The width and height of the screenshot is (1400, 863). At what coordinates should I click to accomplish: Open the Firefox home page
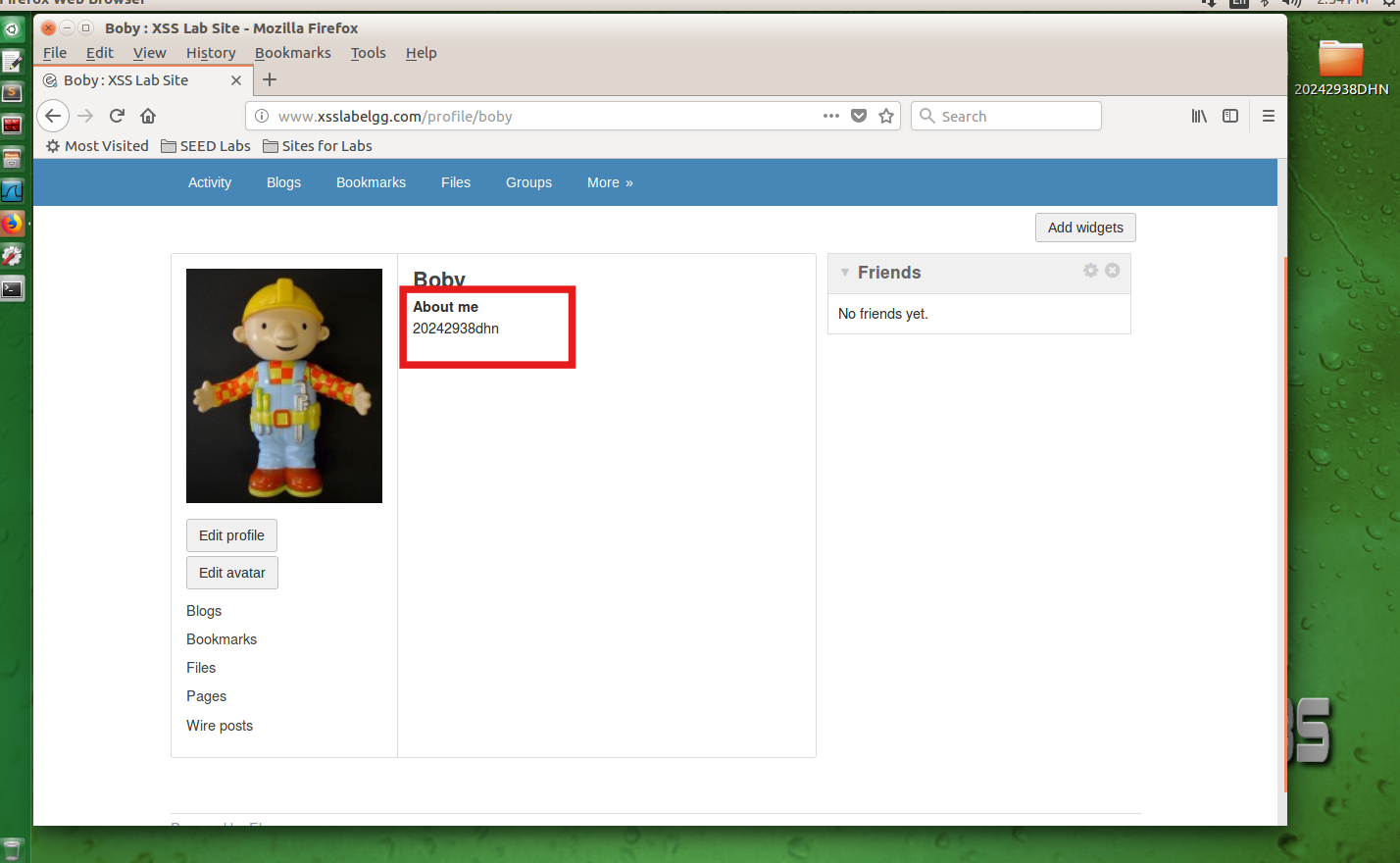click(148, 116)
